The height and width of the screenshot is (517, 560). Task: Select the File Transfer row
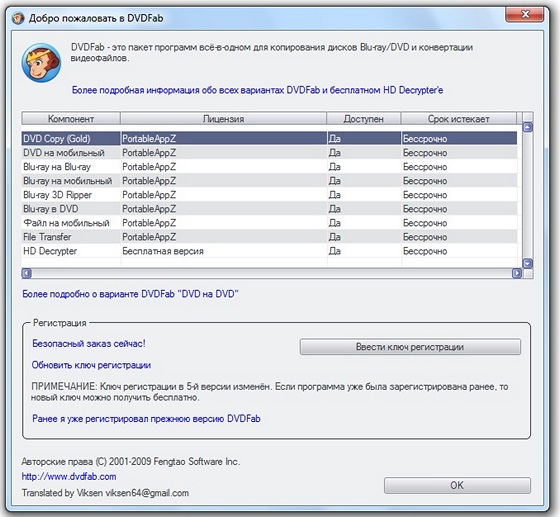[269, 237]
